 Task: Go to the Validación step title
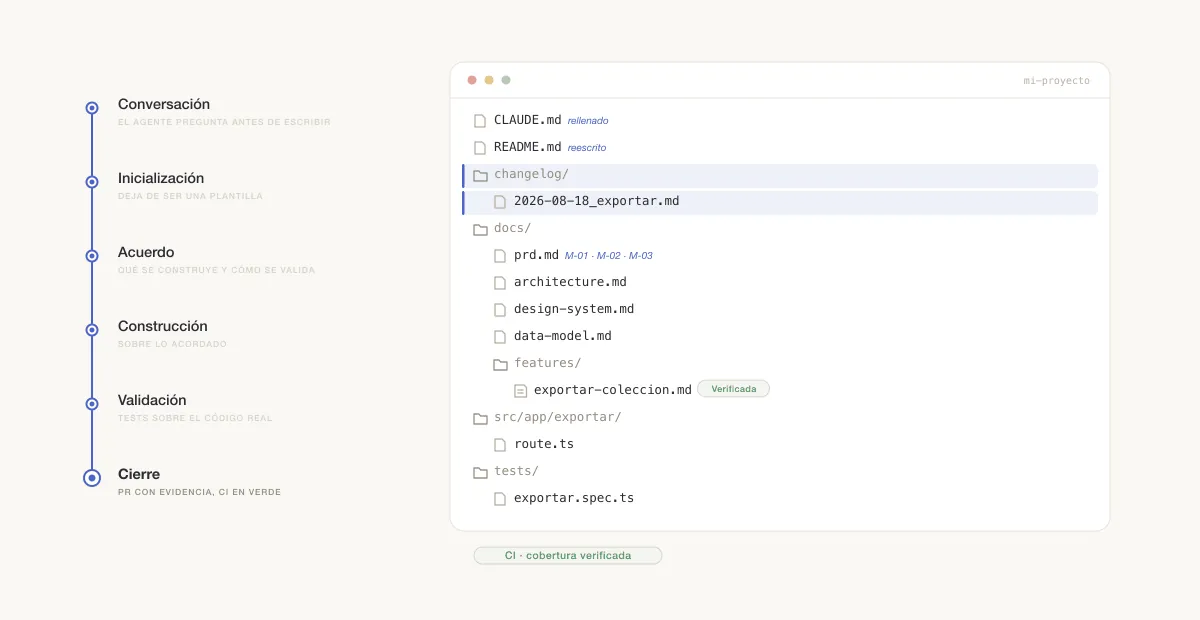(152, 400)
